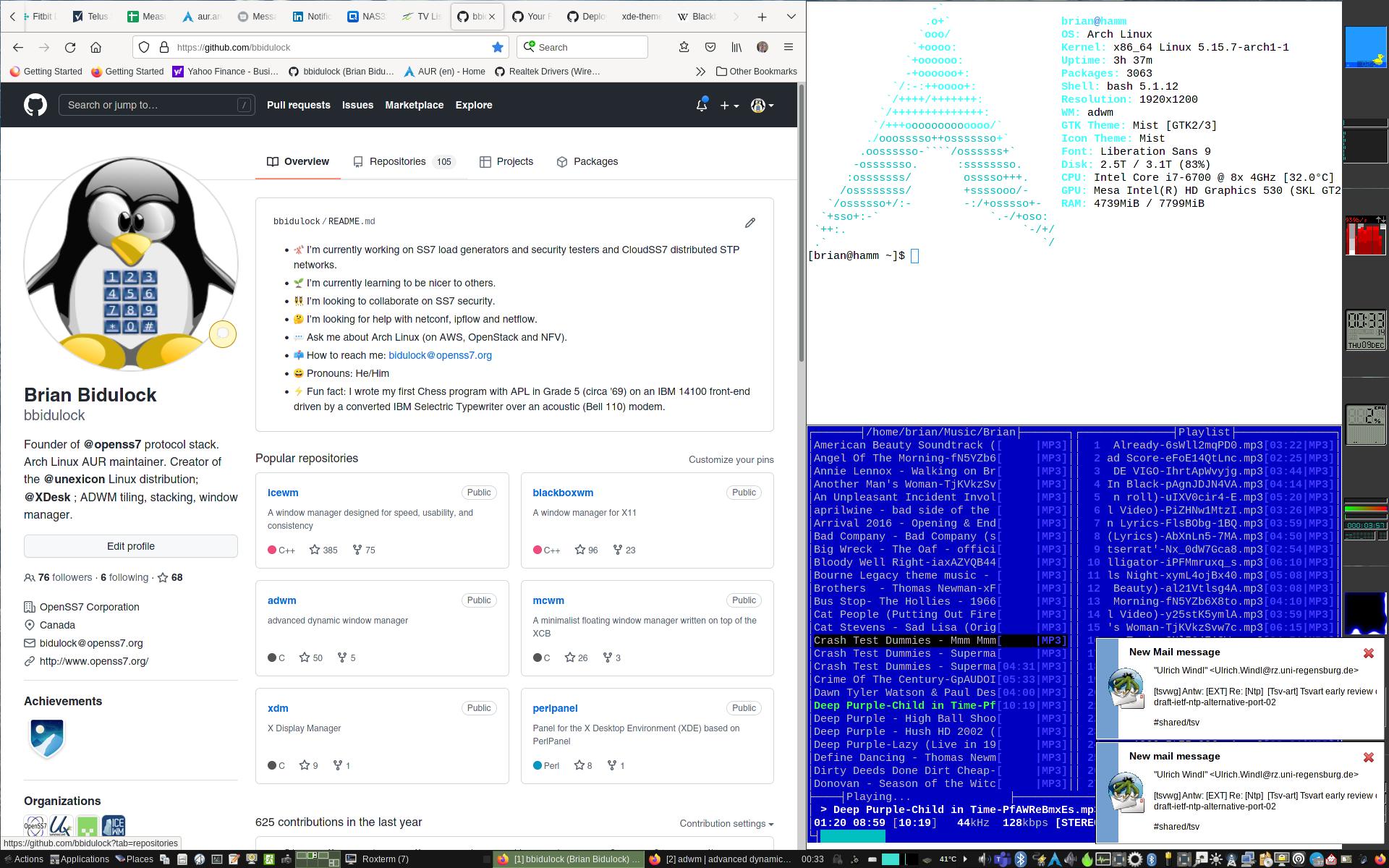Save page to Pocket icon
The width and height of the screenshot is (1389, 868).
click(710, 48)
